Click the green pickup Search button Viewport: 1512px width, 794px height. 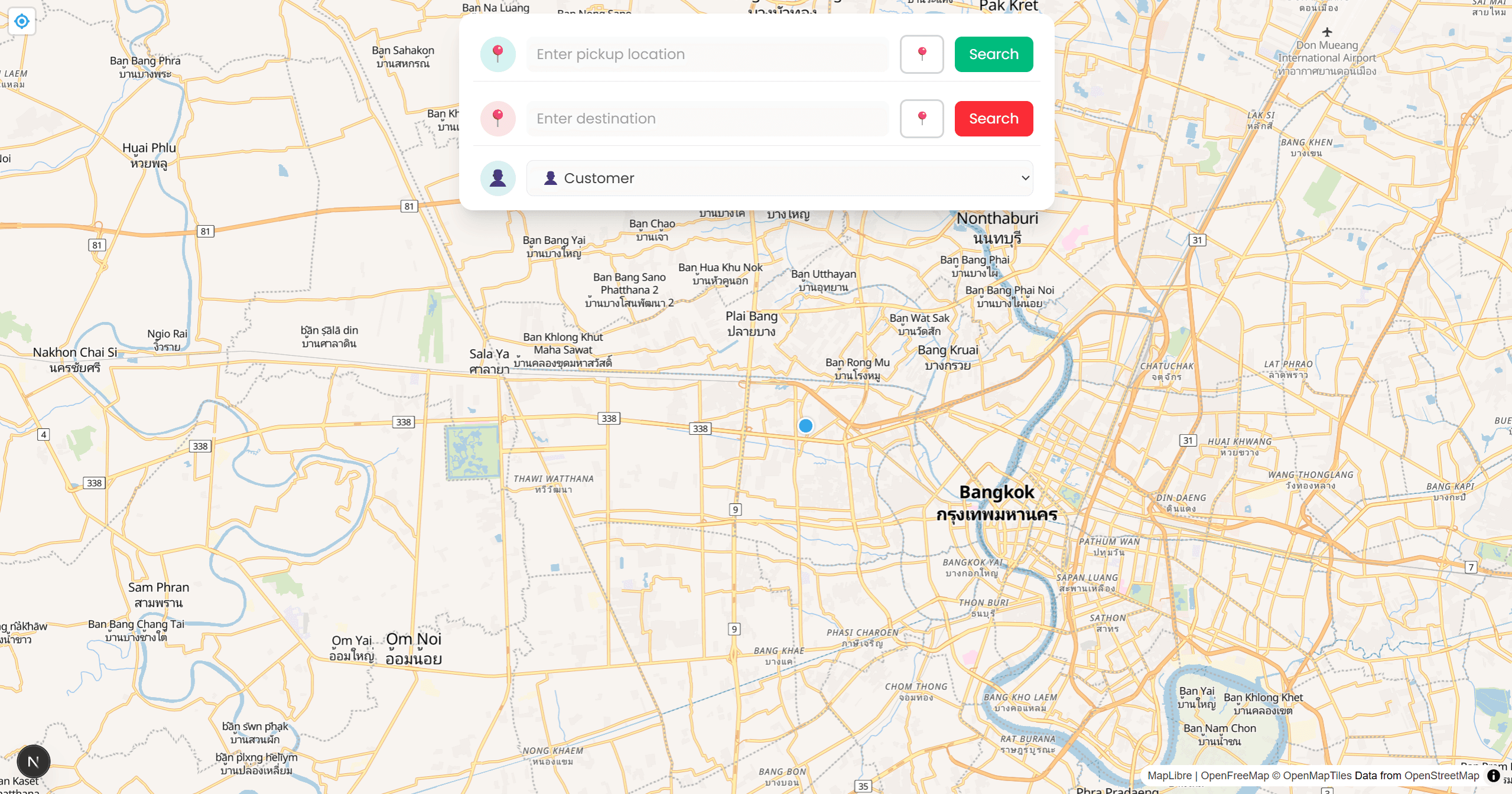click(x=994, y=54)
